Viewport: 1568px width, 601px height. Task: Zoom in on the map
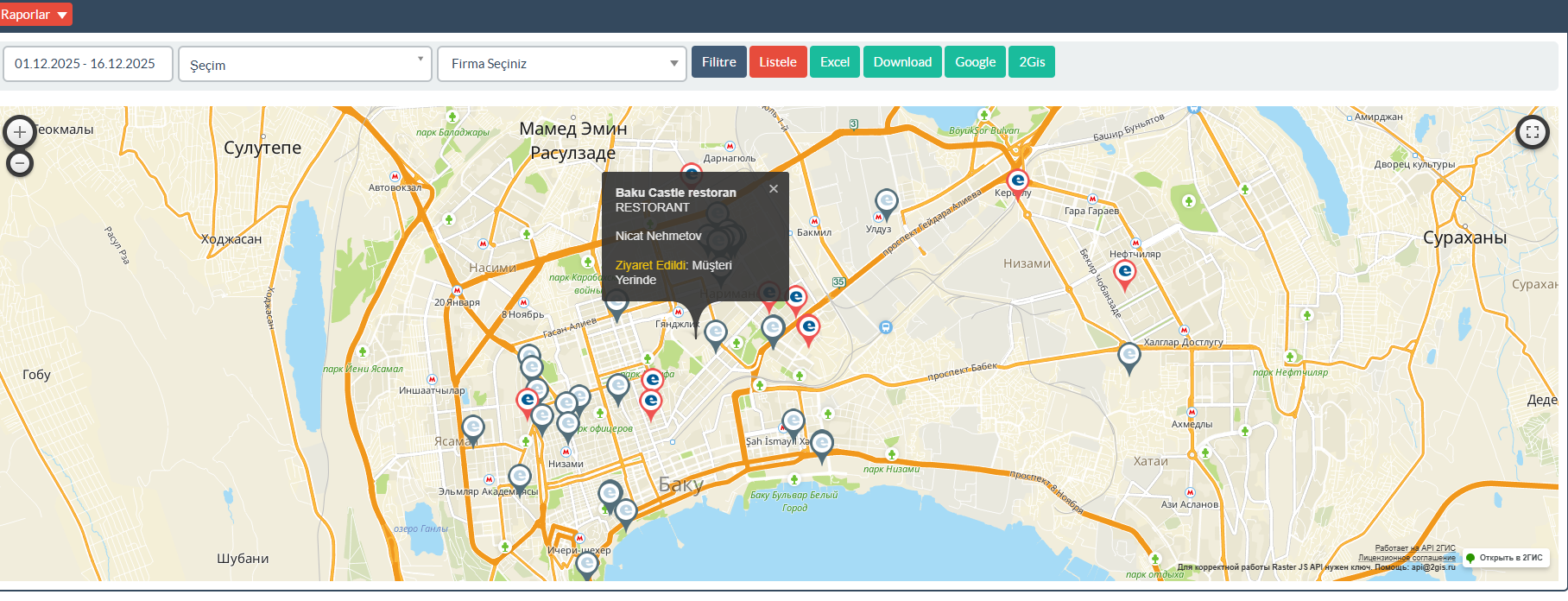click(x=20, y=132)
